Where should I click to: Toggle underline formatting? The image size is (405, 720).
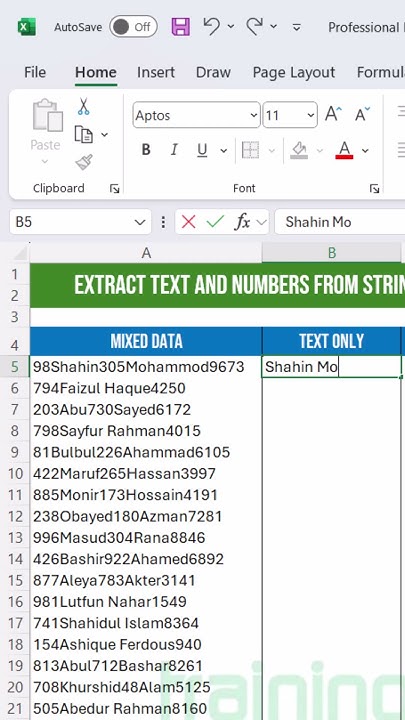202,150
